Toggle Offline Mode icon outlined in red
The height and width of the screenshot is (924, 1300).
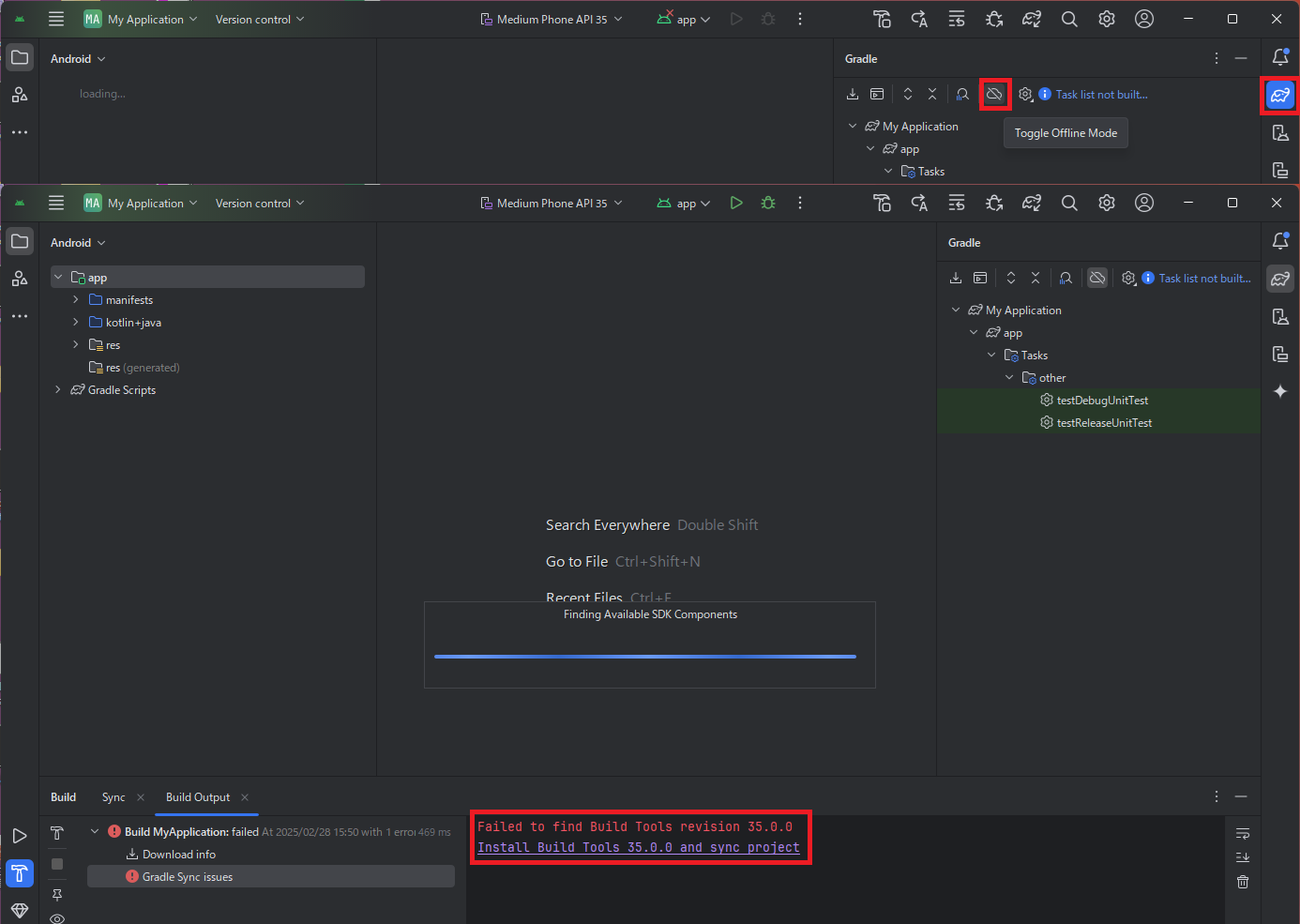[994, 94]
